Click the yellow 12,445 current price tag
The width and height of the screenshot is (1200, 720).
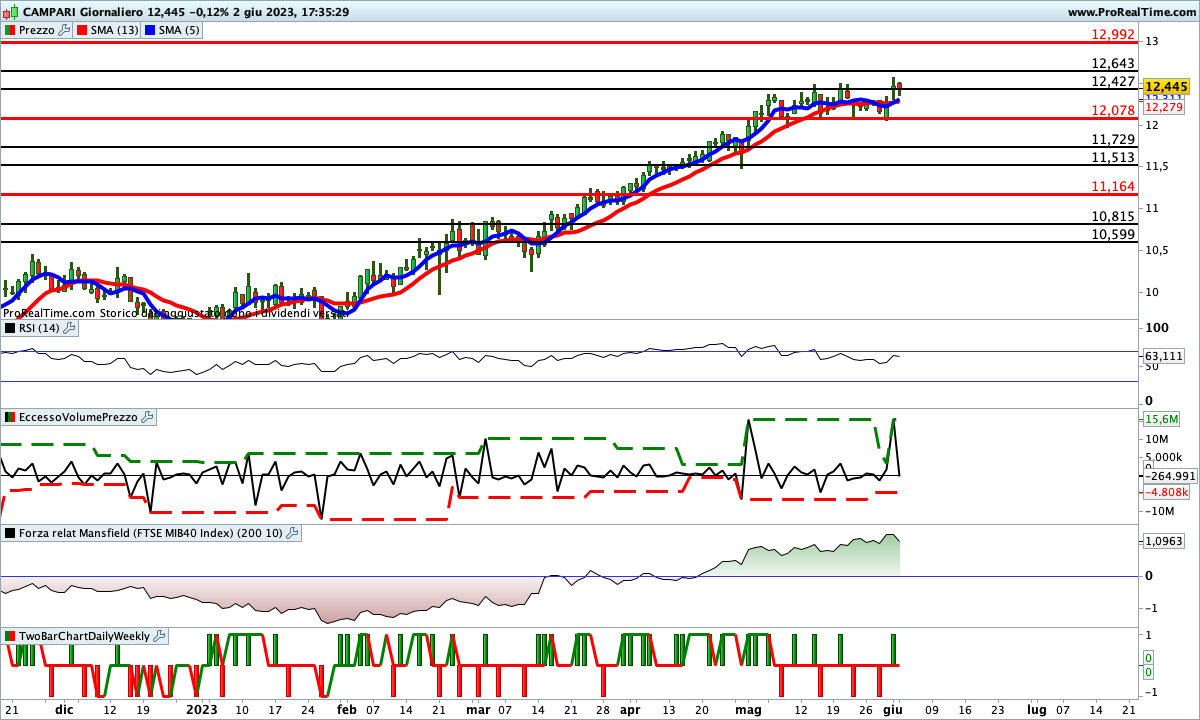pyautogui.click(x=1168, y=87)
